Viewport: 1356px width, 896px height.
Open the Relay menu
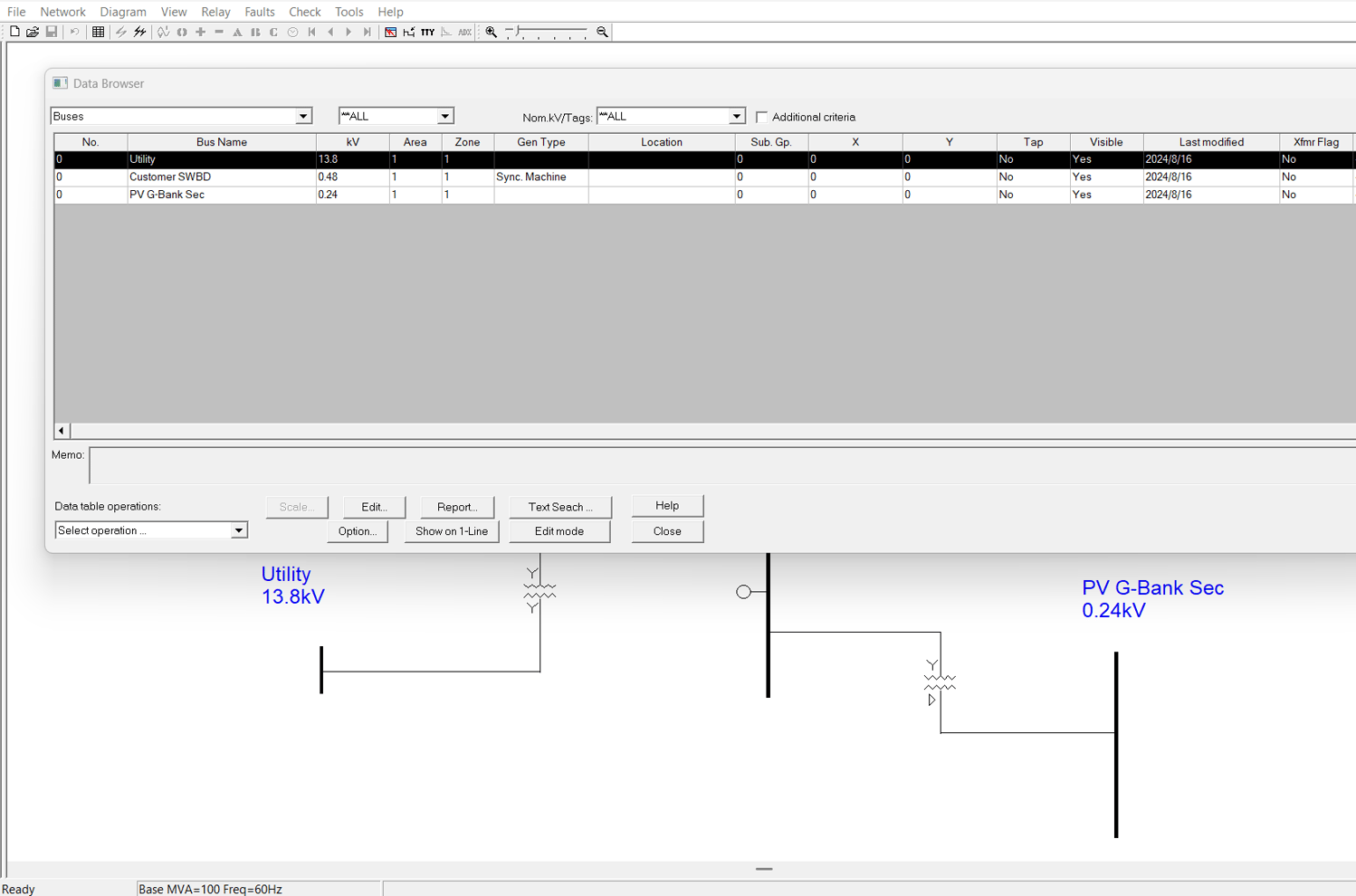click(215, 12)
